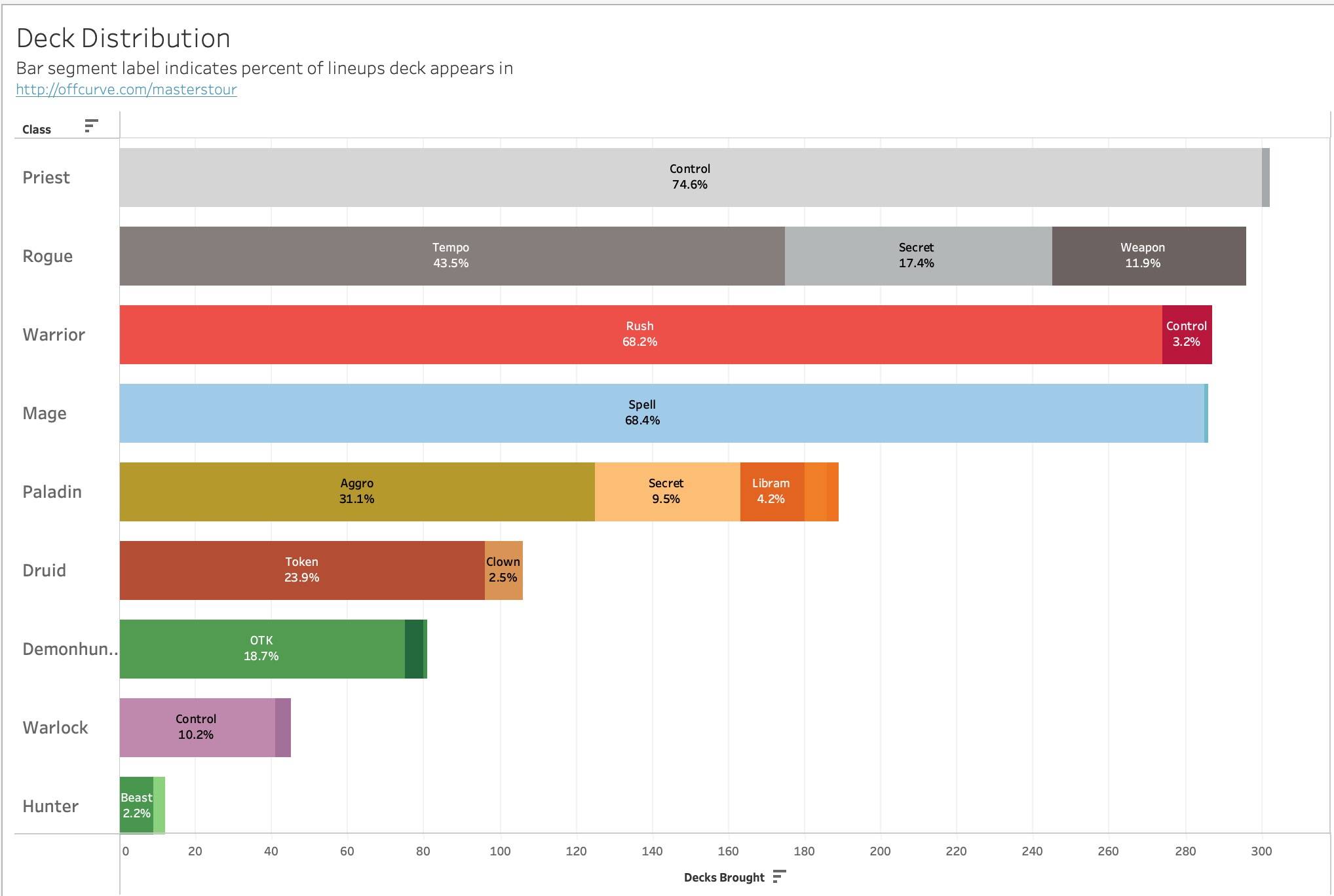
Task: Click the Deck Distribution title
Action: coord(123,39)
